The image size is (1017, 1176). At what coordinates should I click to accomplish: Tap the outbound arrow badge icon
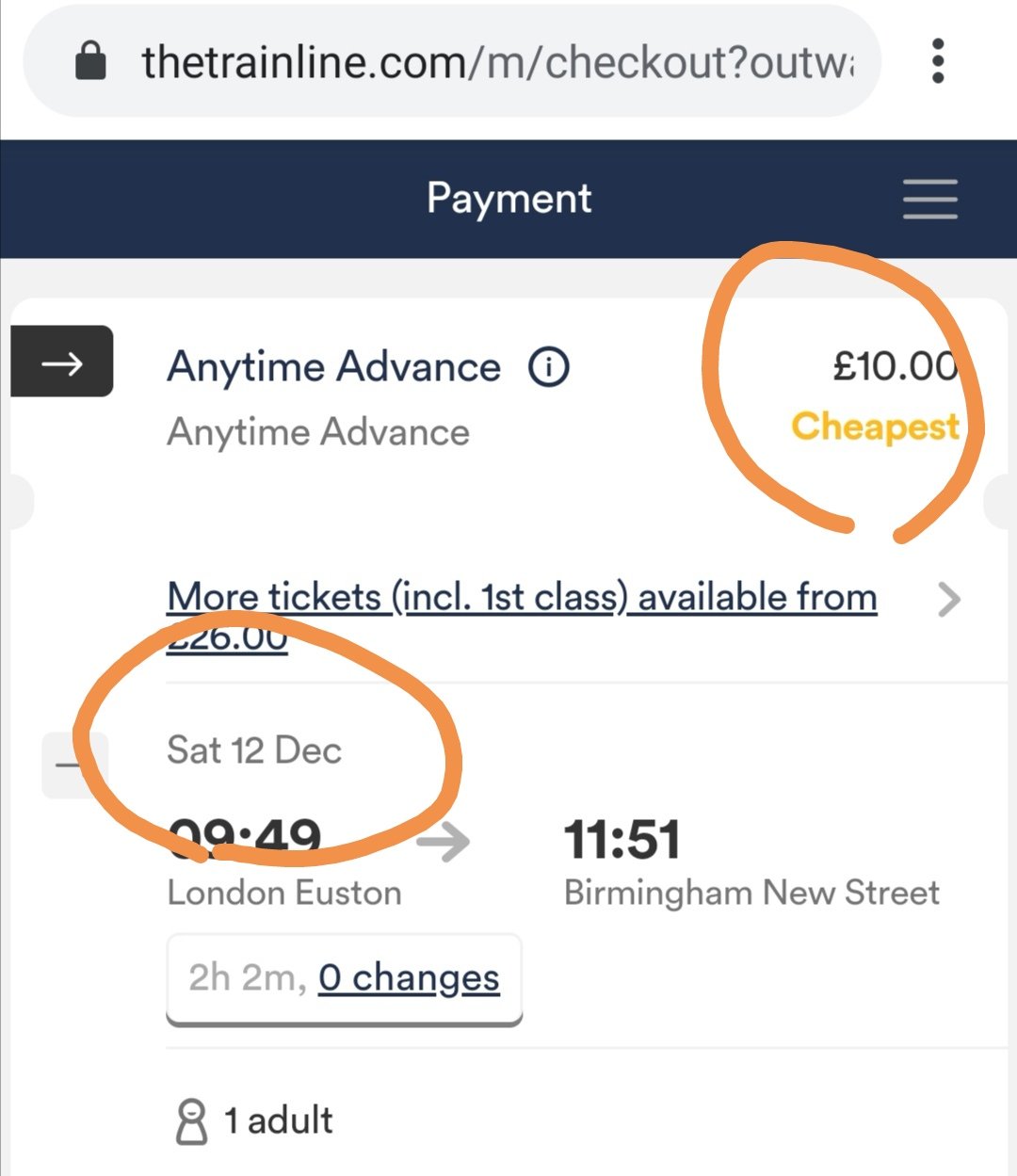point(62,362)
